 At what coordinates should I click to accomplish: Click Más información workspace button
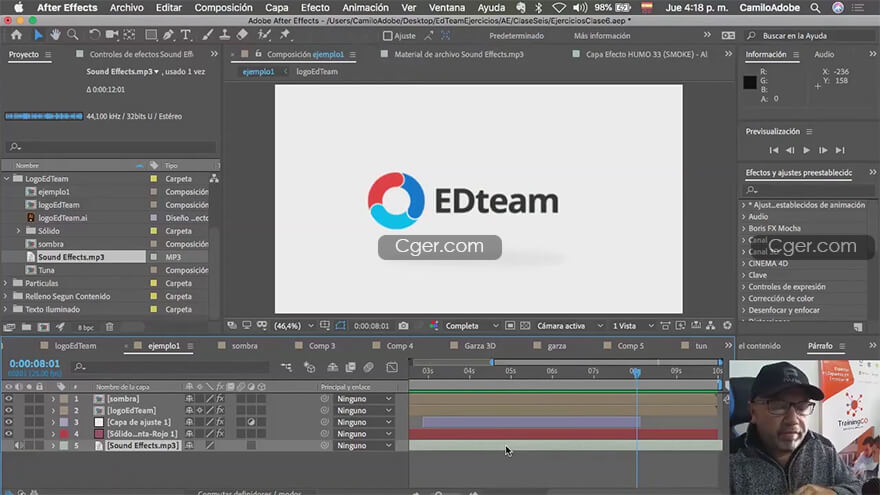pyautogui.click(x=602, y=35)
